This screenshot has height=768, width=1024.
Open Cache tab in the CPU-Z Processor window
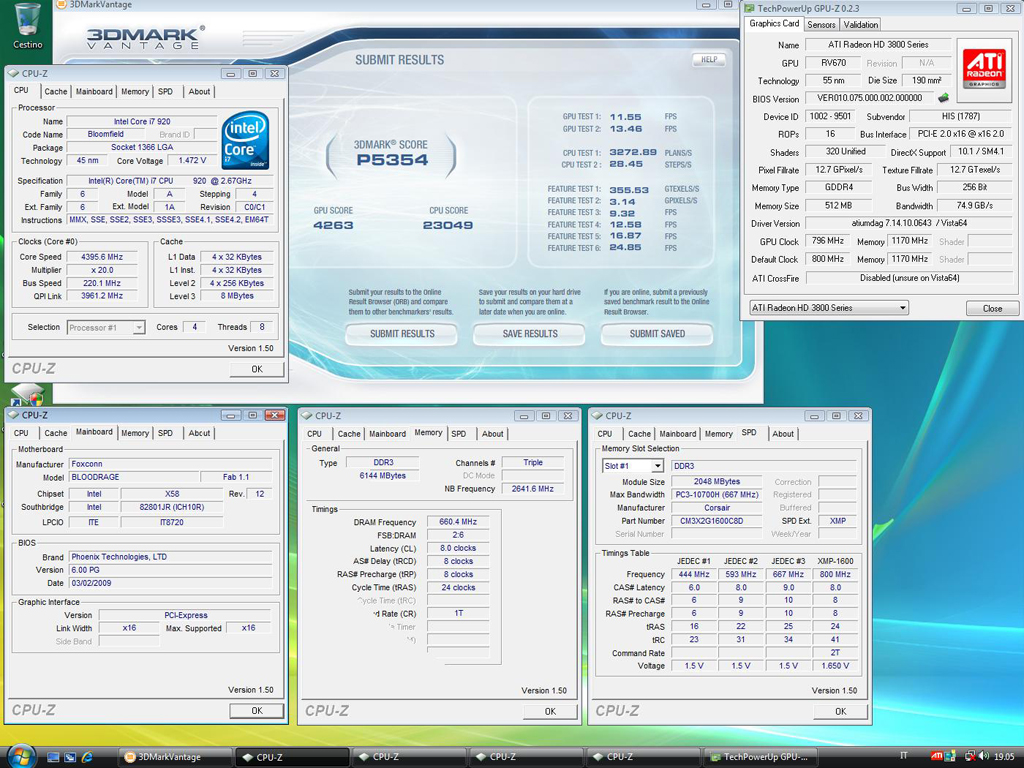(x=56, y=91)
